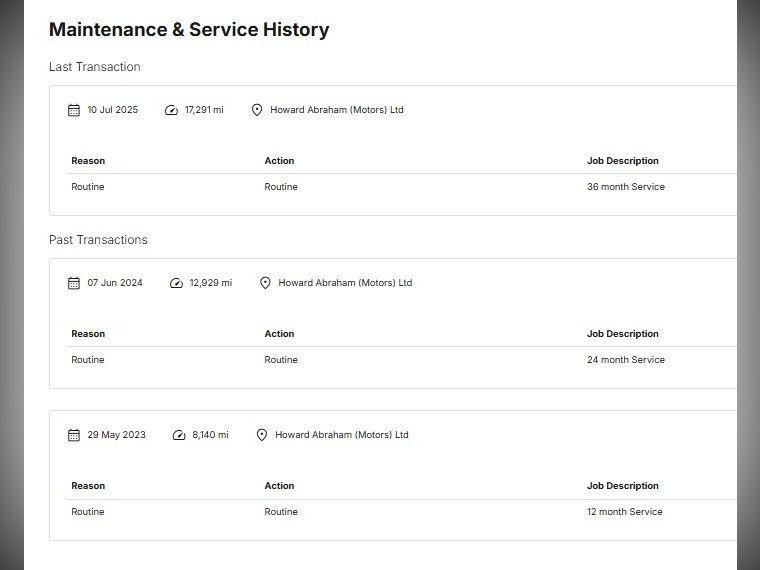Click Howard Abraham (Motors) Ltd in the 2023 record

(342, 435)
